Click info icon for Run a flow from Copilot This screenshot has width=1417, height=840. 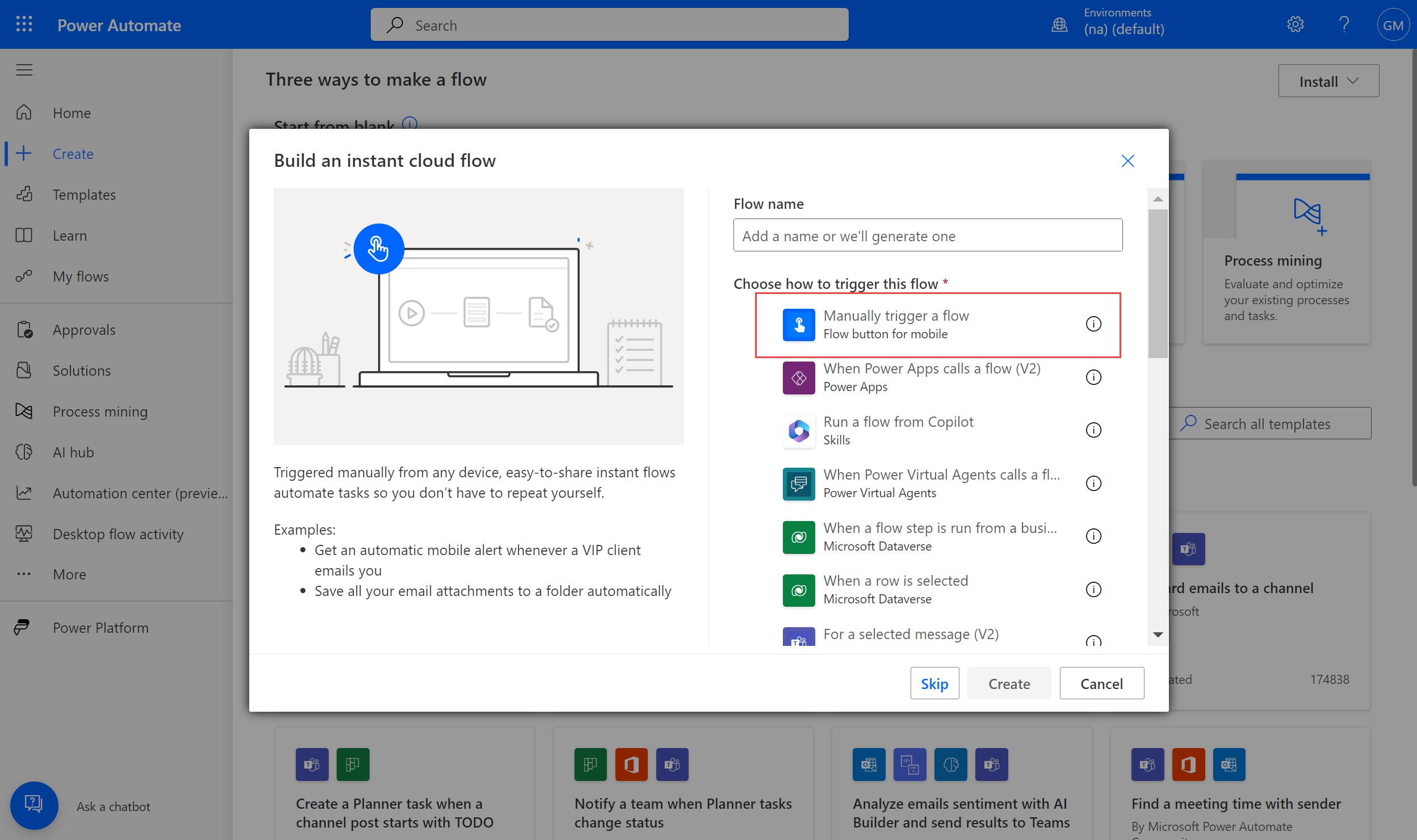(1093, 430)
